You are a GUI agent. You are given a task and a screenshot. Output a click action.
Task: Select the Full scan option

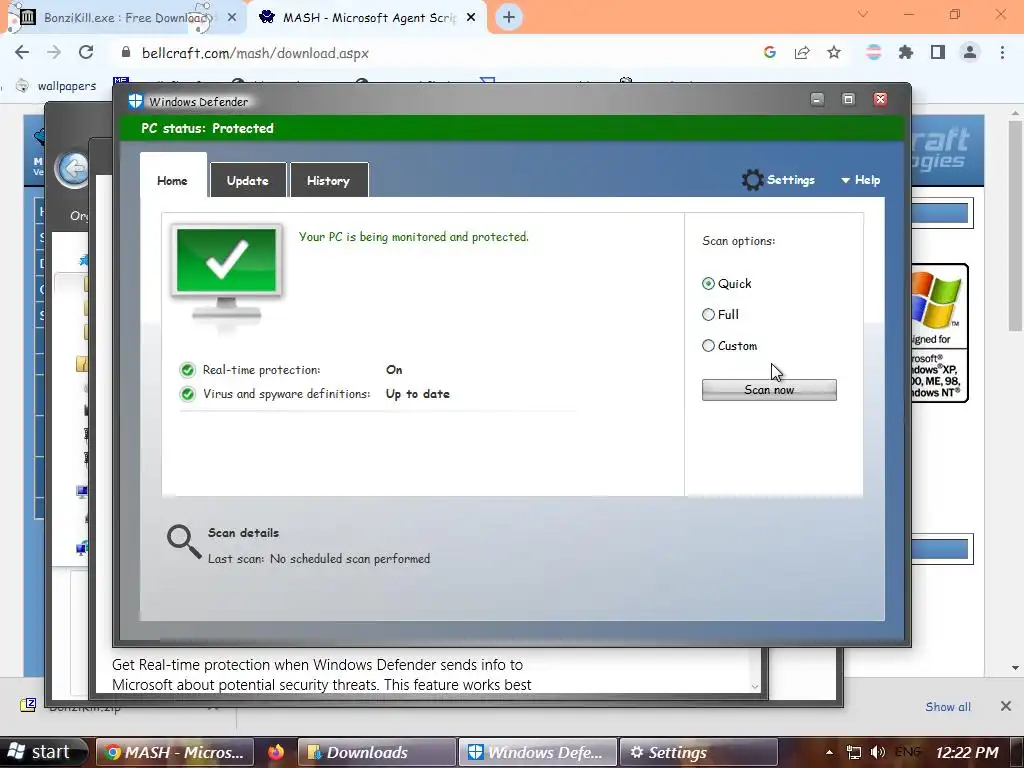708,314
